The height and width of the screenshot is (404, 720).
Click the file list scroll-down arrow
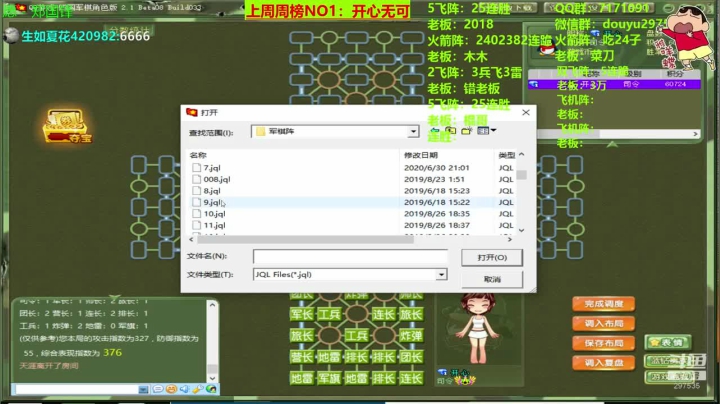point(521,230)
